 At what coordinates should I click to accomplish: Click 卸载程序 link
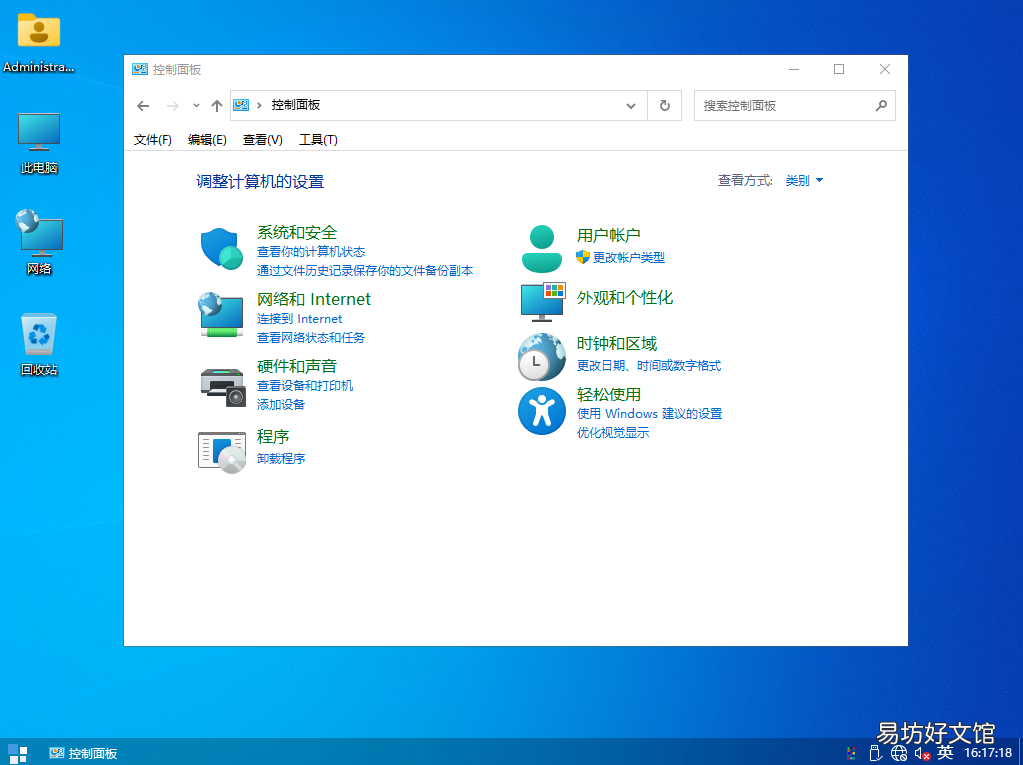(x=281, y=458)
